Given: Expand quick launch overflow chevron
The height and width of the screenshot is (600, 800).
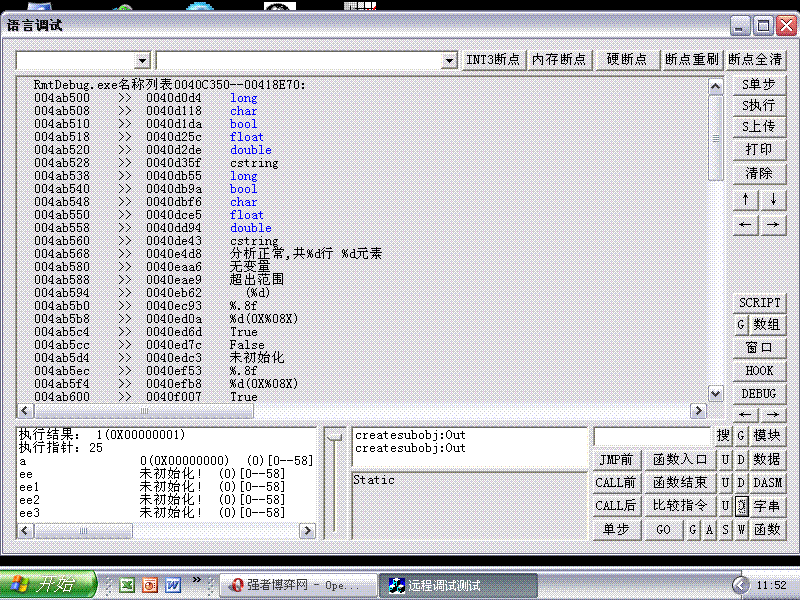Looking at the screenshot, I should point(196,580).
